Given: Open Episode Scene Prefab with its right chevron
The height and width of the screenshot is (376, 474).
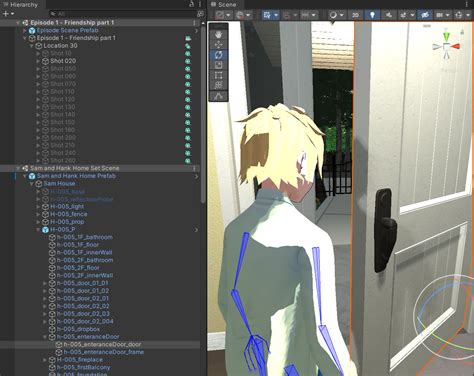Looking at the screenshot, I should 196,30.
